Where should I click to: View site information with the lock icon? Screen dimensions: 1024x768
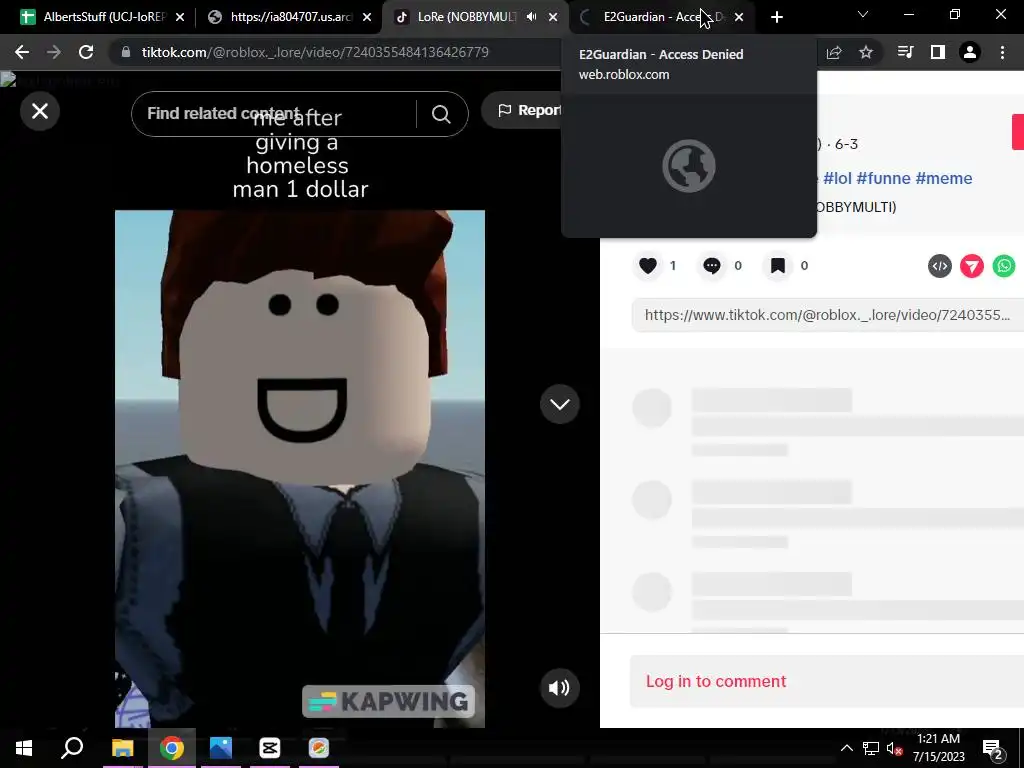(x=126, y=52)
